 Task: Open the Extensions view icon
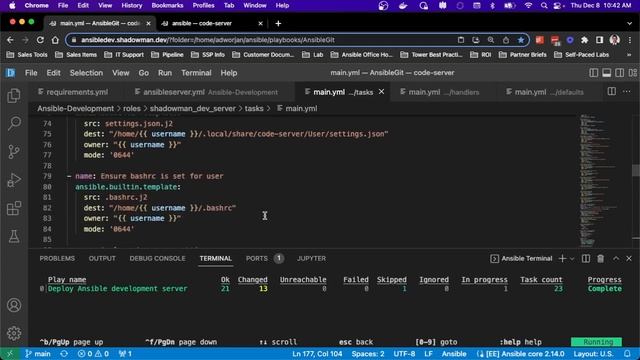pyautogui.click(x=14, y=208)
